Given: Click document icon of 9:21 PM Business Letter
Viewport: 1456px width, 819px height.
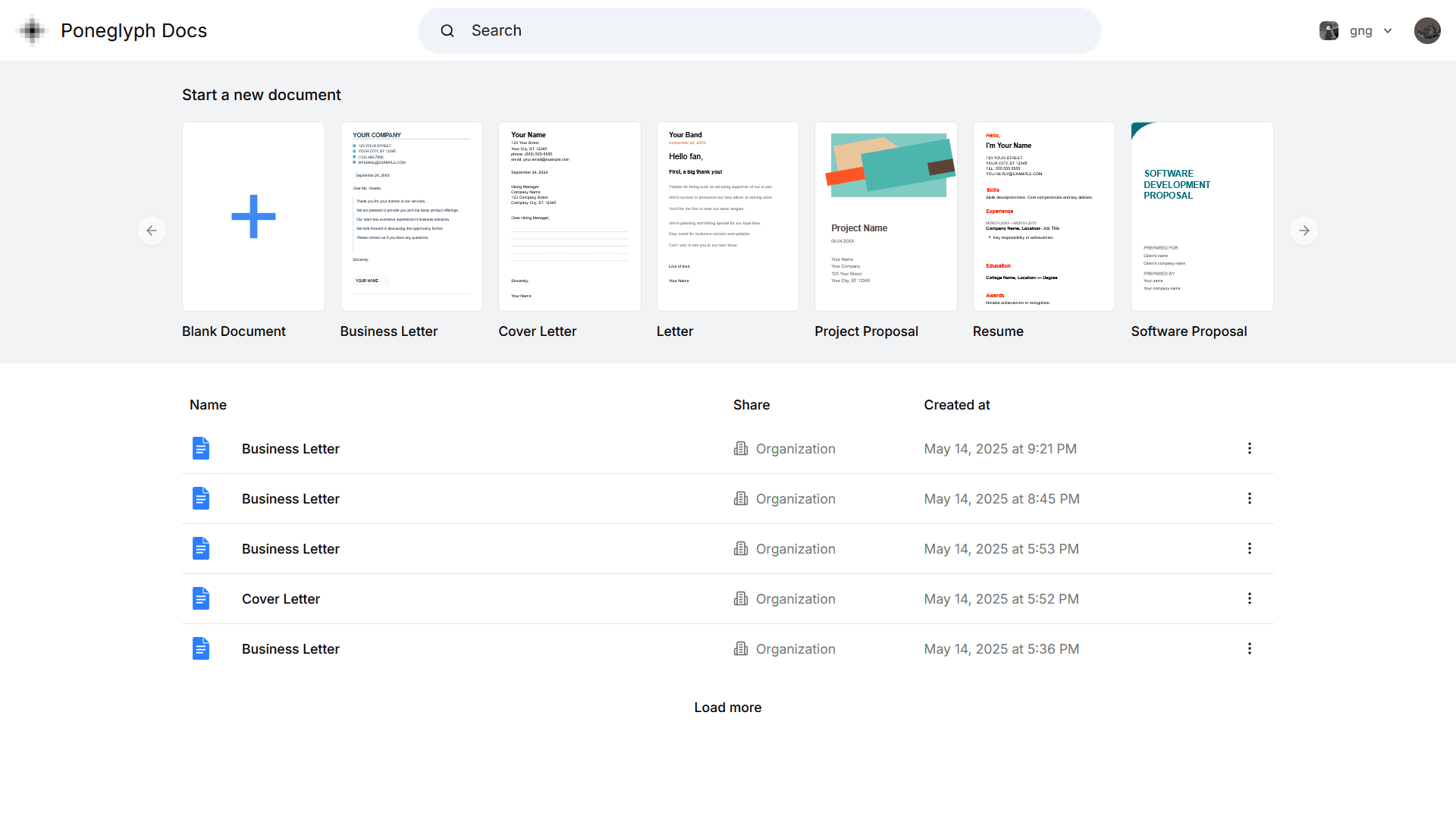Looking at the screenshot, I should [201, 448].
